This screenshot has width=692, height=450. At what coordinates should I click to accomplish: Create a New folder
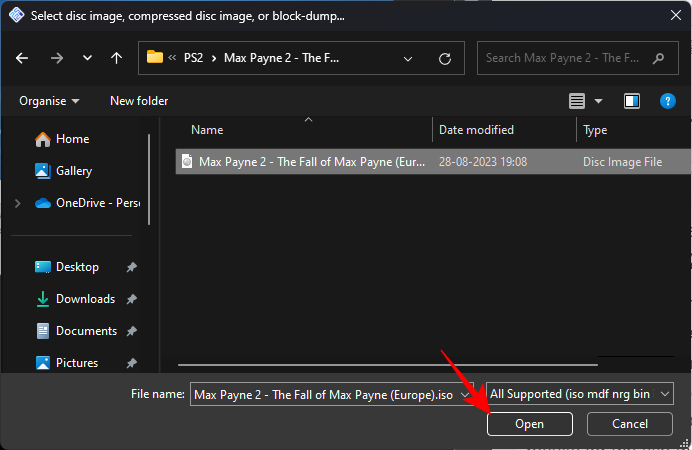[139, 101]
